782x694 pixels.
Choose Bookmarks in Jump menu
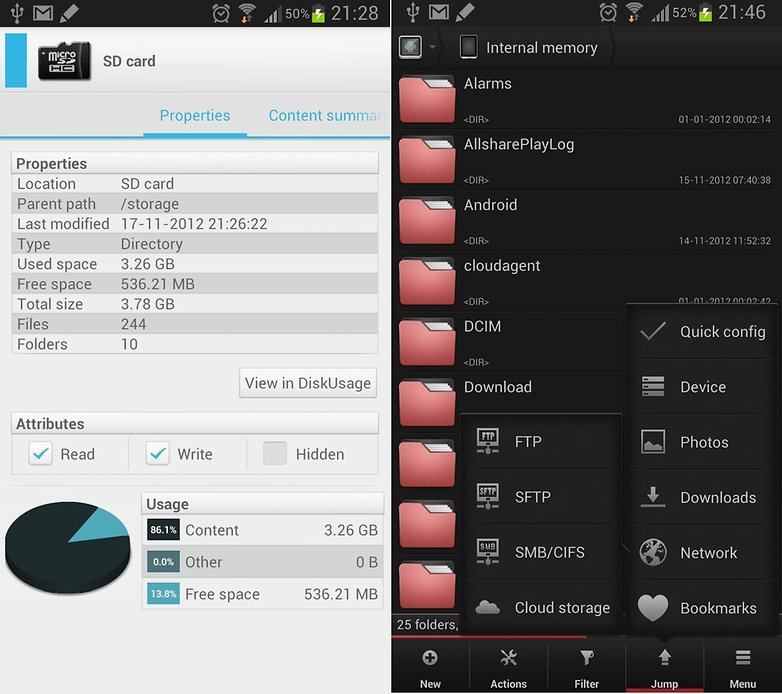pyautogui.click(x=701, y=608)
